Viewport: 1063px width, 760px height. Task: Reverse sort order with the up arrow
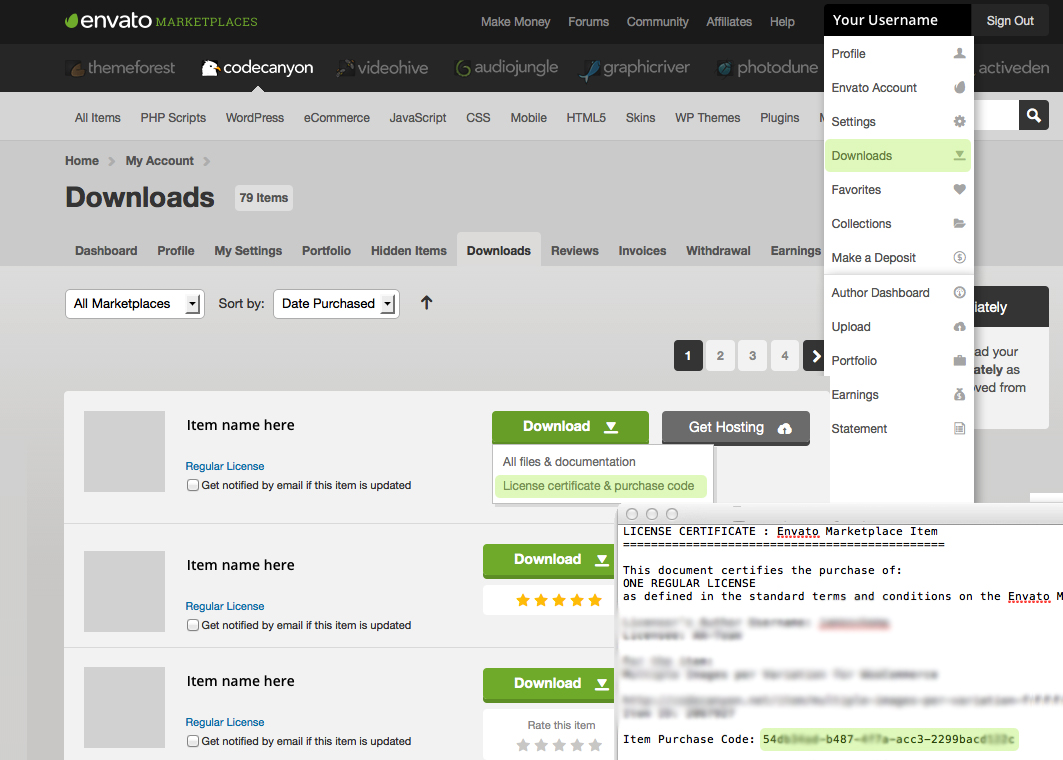tap(426, 302)
